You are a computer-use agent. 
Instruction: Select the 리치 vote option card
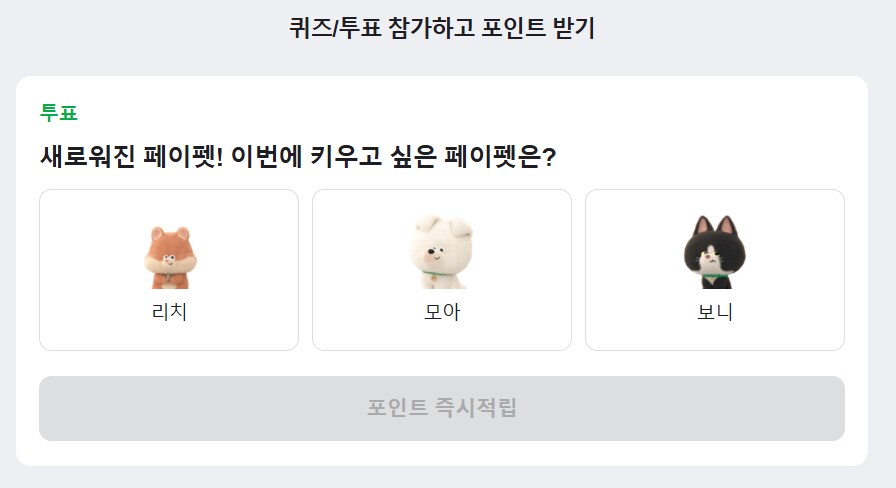169,270
